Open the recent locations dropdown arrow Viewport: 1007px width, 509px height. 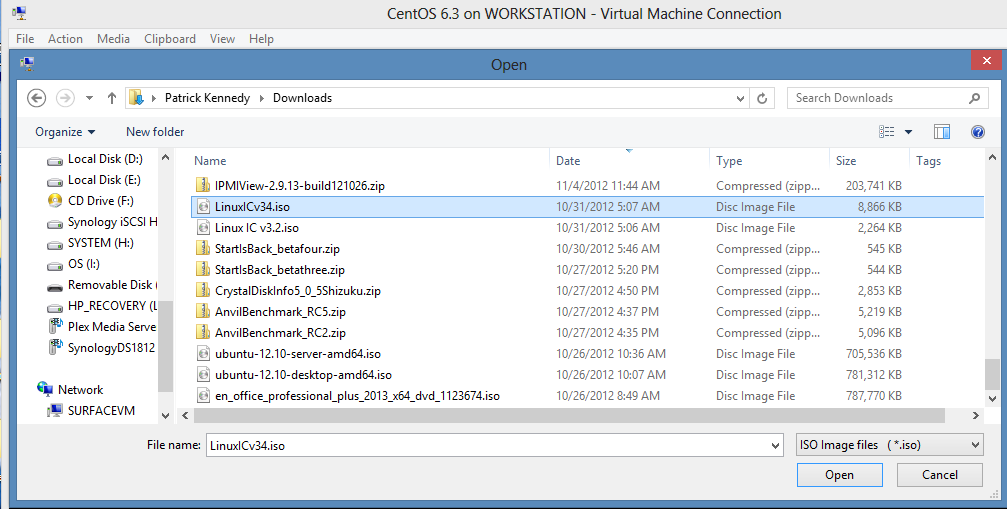point(89,98)
